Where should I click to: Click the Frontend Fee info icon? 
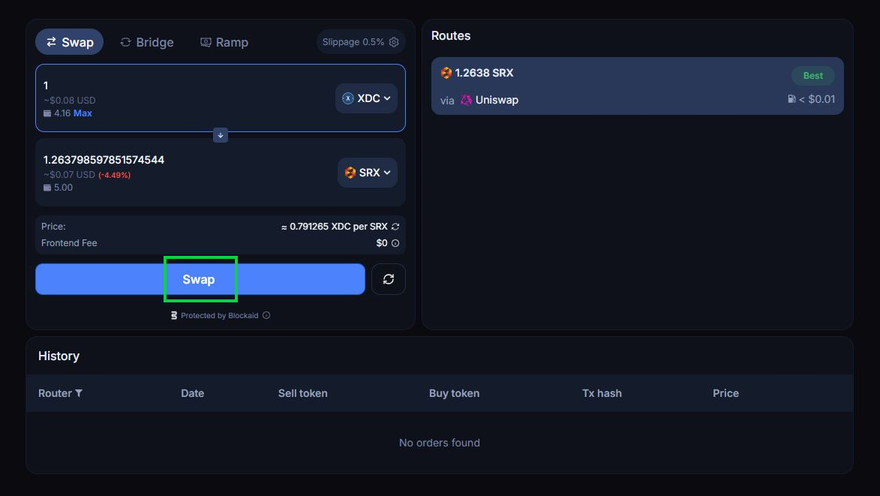pyautogui.click(x=395, y=243)
